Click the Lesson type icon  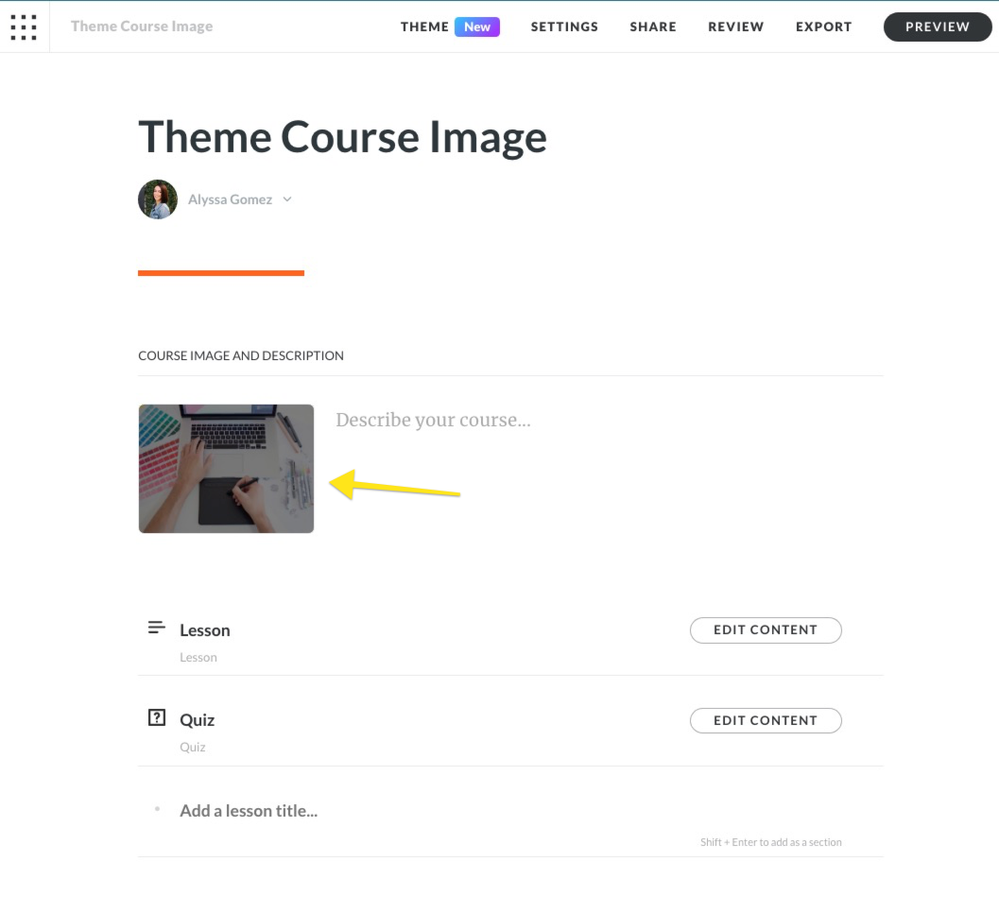click(x=156, y=628)
